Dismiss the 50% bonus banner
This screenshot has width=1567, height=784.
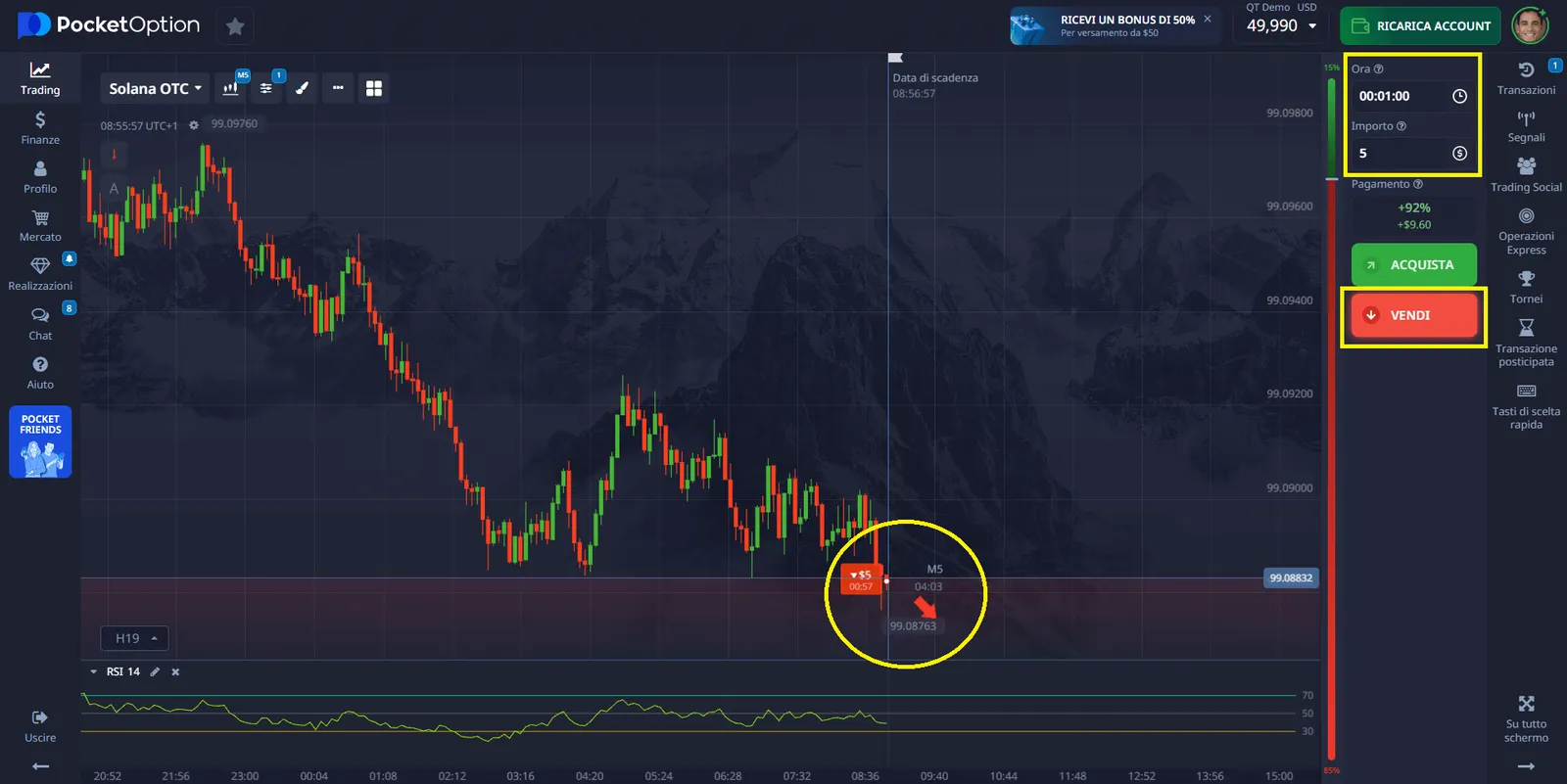click(x=1208, y=19)
